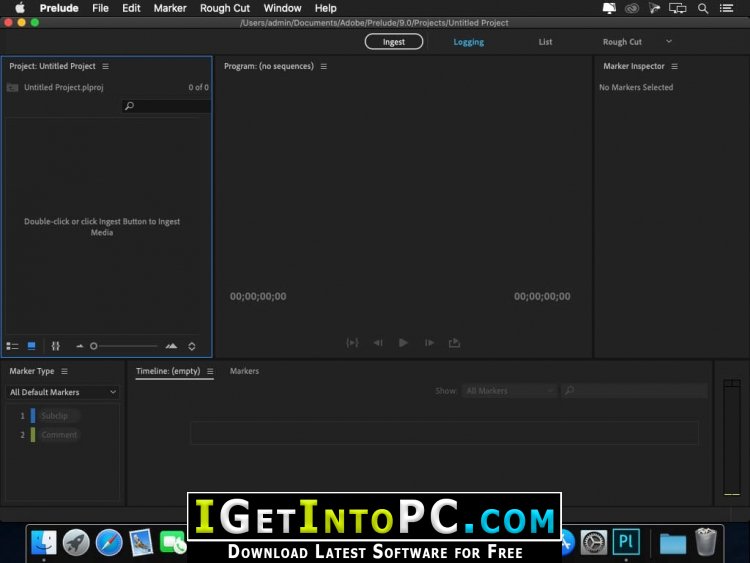Click No Markers Selected text

click(636, 88)
